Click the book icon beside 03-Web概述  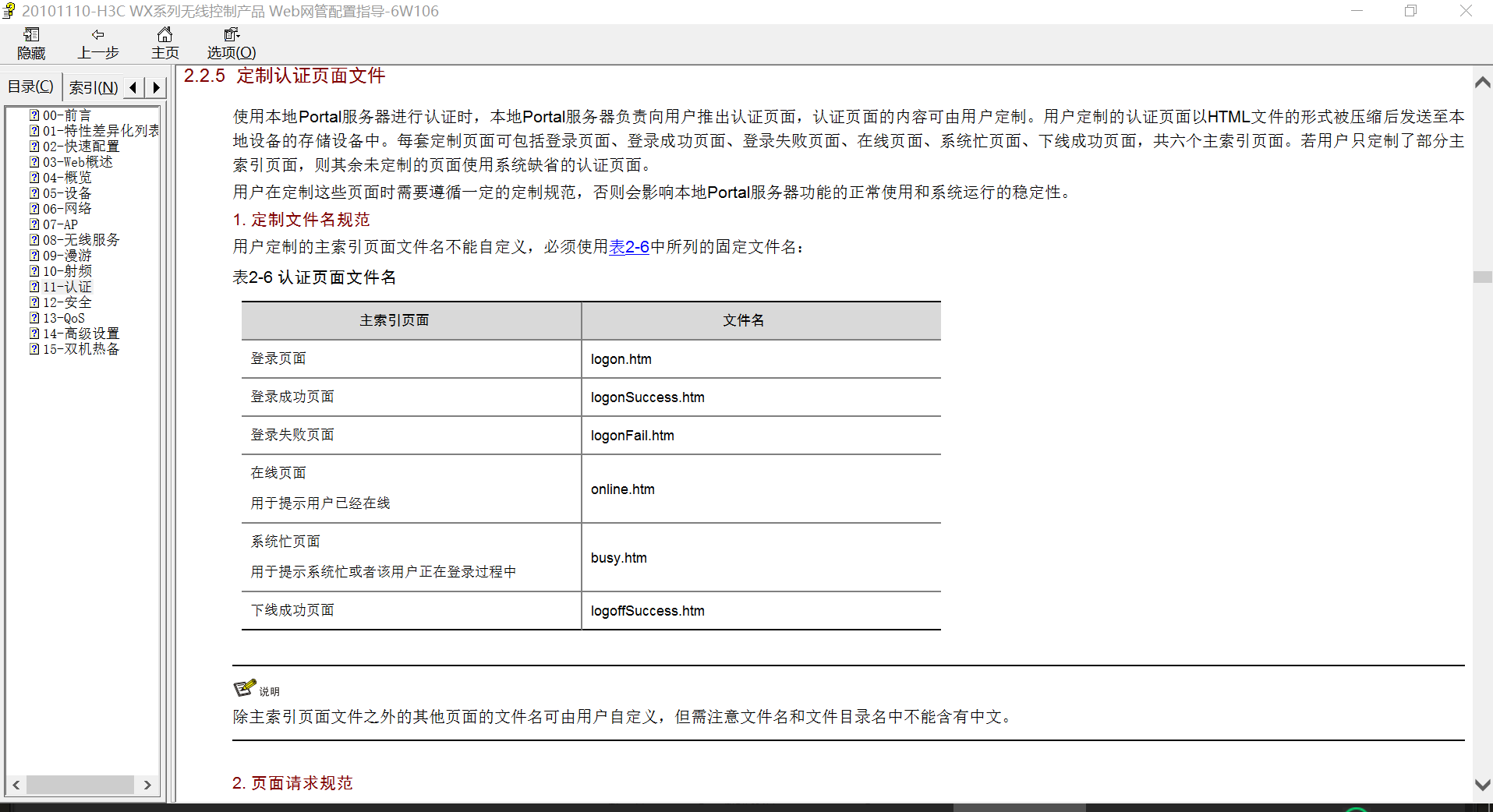34,161
